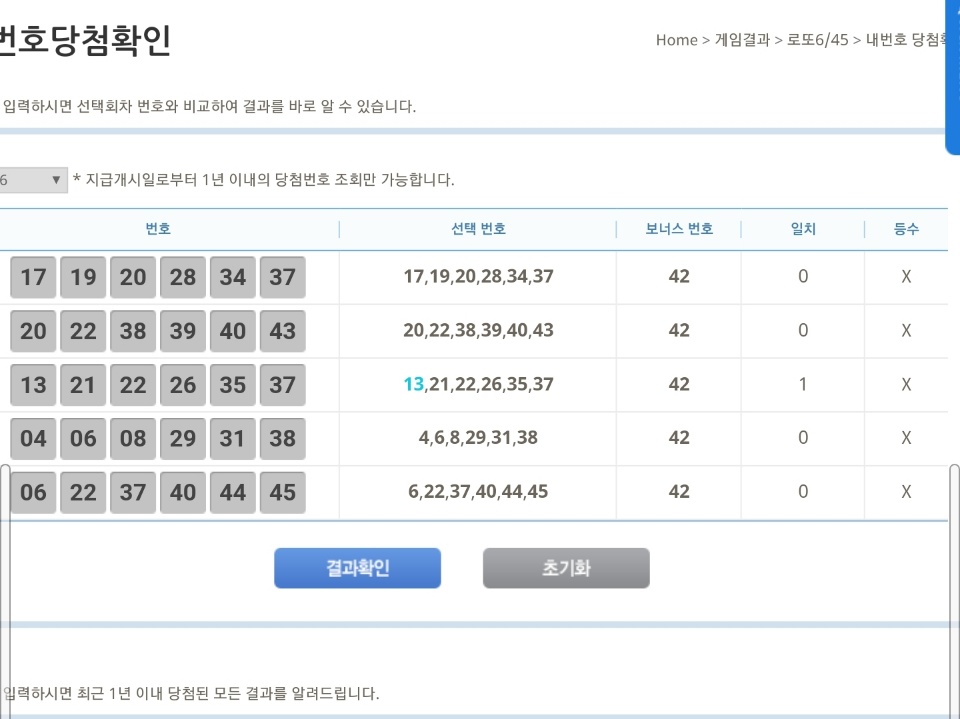Click the 결과확인 button
Viewport: 960px width, 719px height.
[357, 568]
